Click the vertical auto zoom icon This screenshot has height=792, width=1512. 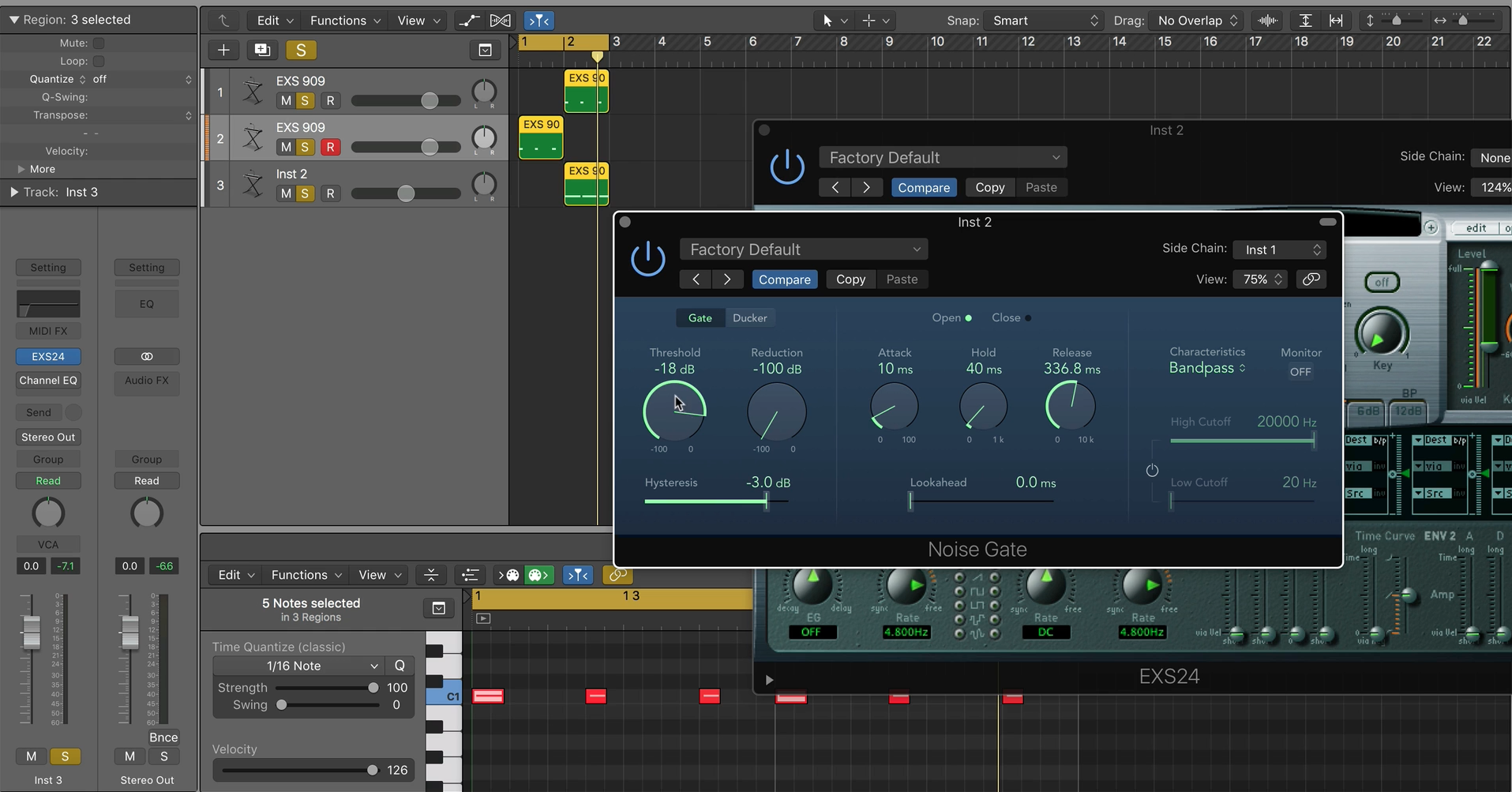pos(1306,21)
